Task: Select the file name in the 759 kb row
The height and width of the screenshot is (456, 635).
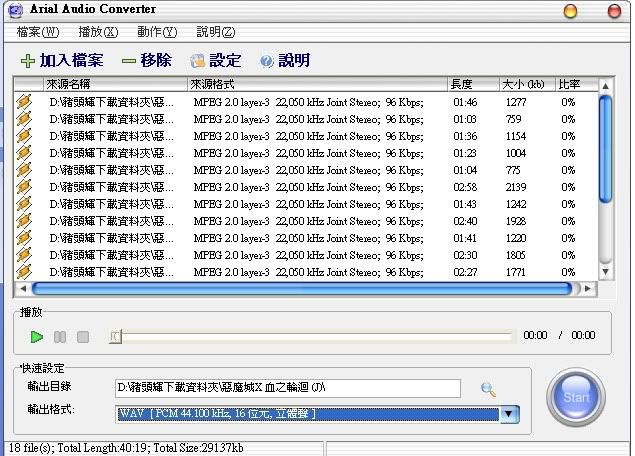Action: coord(111,119)
